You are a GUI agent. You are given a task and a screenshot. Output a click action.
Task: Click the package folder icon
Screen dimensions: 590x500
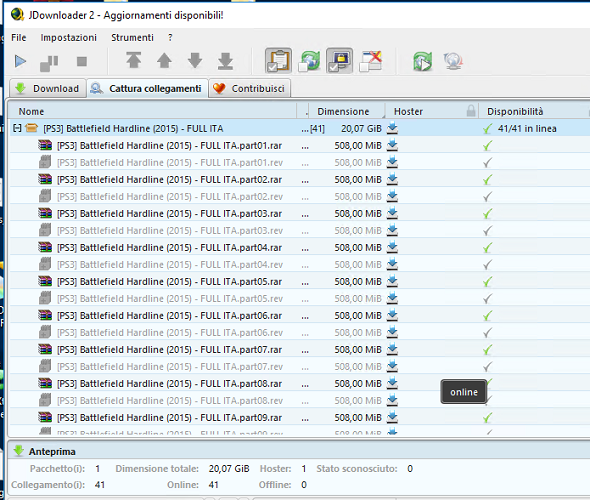(x=32, y=128)
